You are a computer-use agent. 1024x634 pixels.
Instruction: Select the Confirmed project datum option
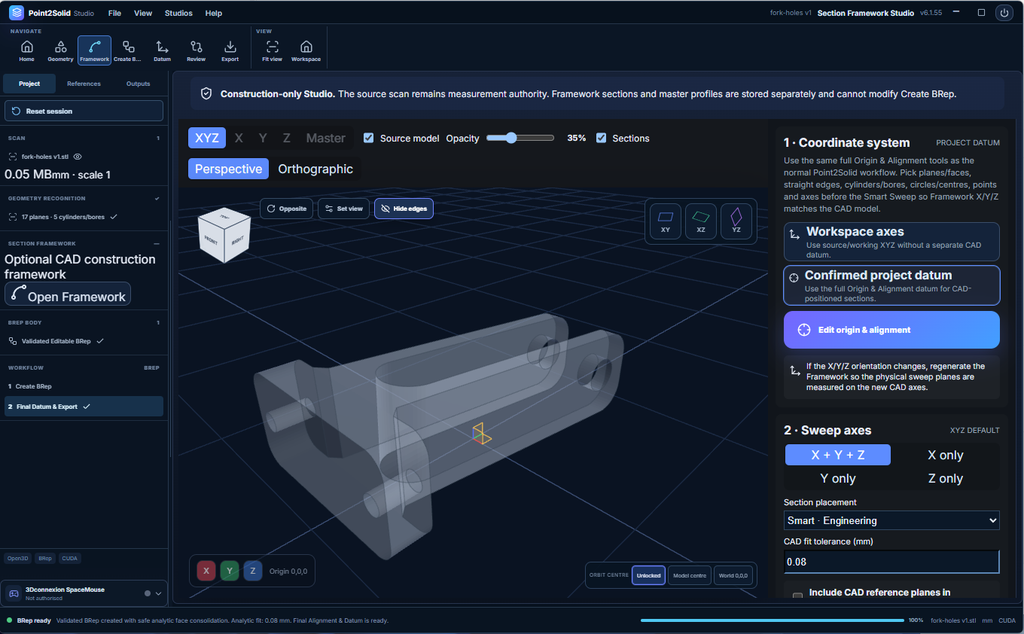891,285
